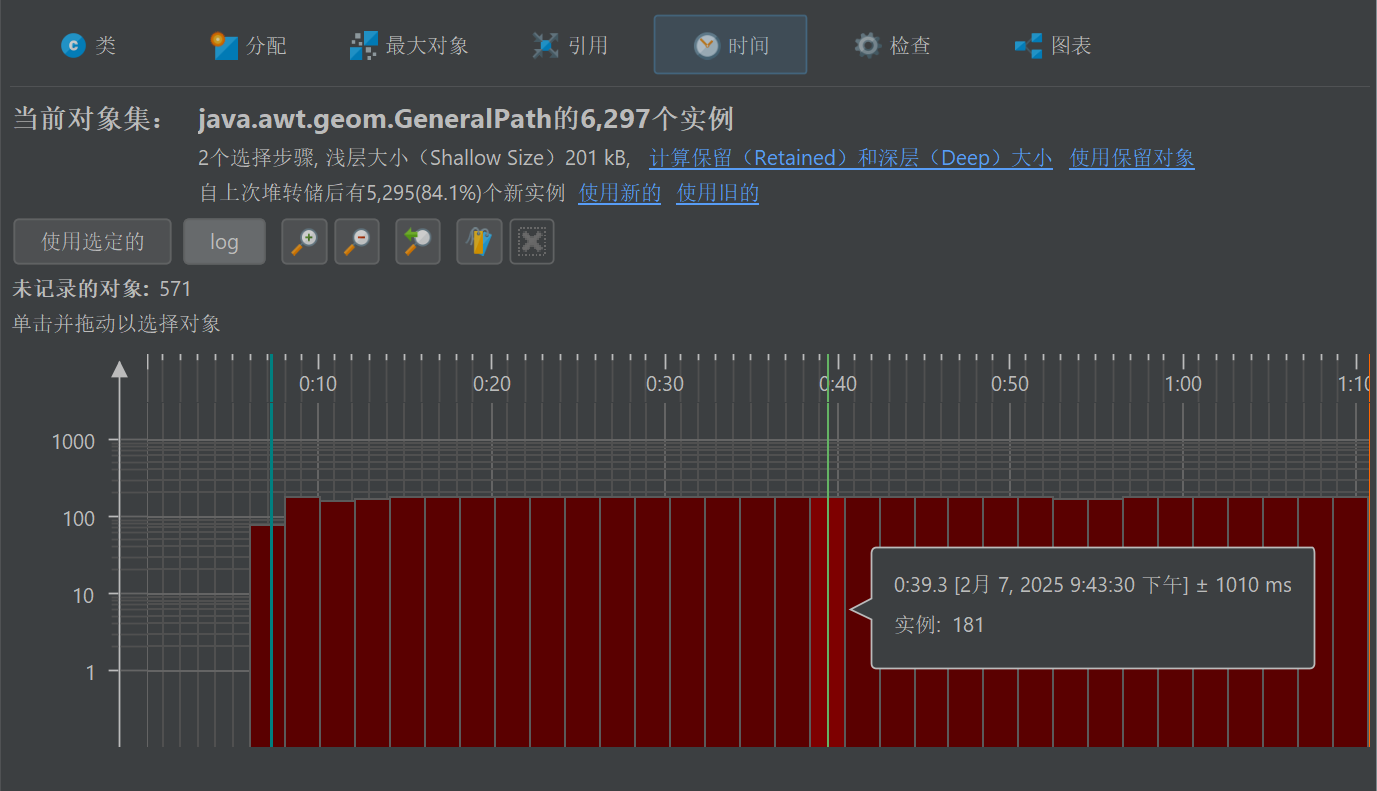Image resolution: width=1377 pixels, height=791 pixels.
Task: Click the short first bar at the chart's left
Action: (x=267, y=636)
